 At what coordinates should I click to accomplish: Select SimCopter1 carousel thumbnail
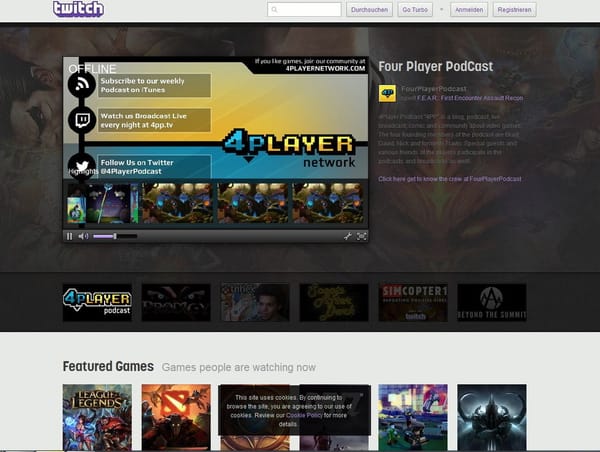tap(413, 302)
